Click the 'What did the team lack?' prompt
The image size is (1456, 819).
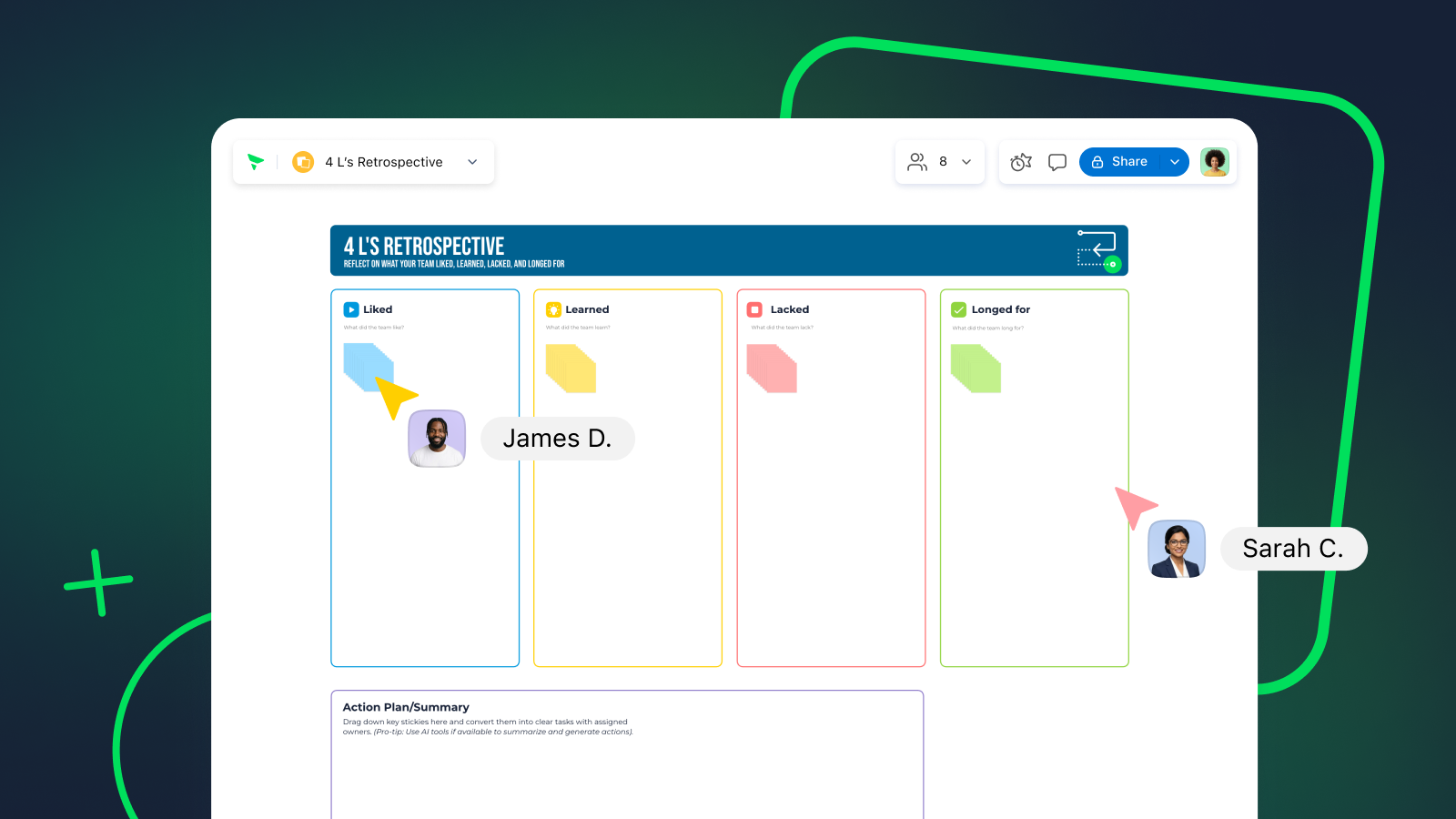click(782, 328)
